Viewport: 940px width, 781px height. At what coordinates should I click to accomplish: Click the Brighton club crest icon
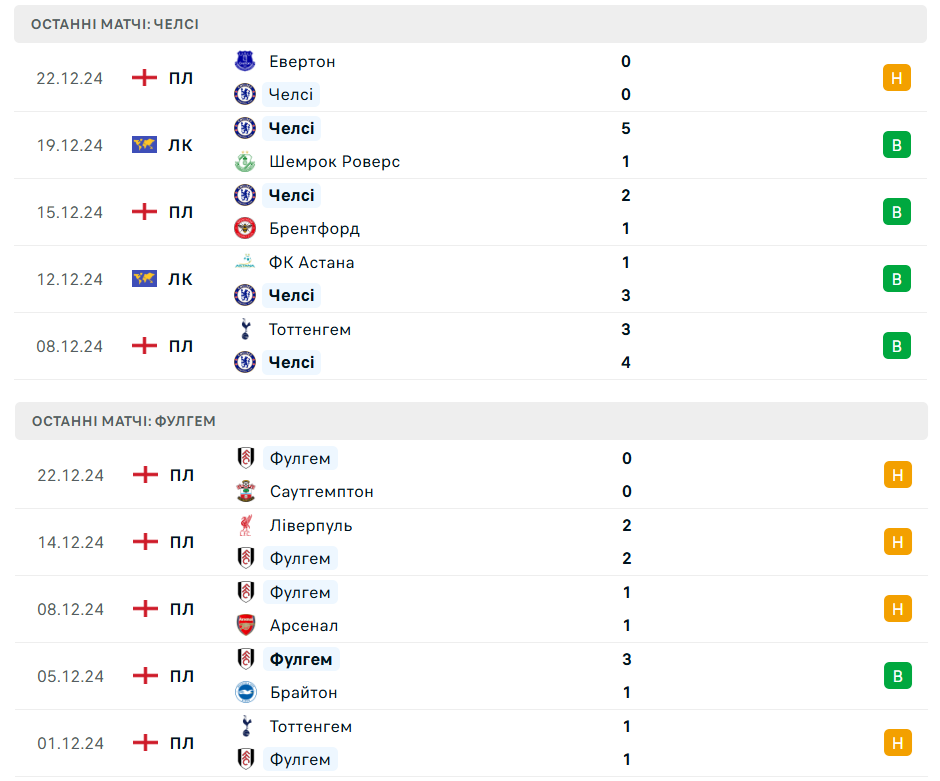[x=245, y=692]
